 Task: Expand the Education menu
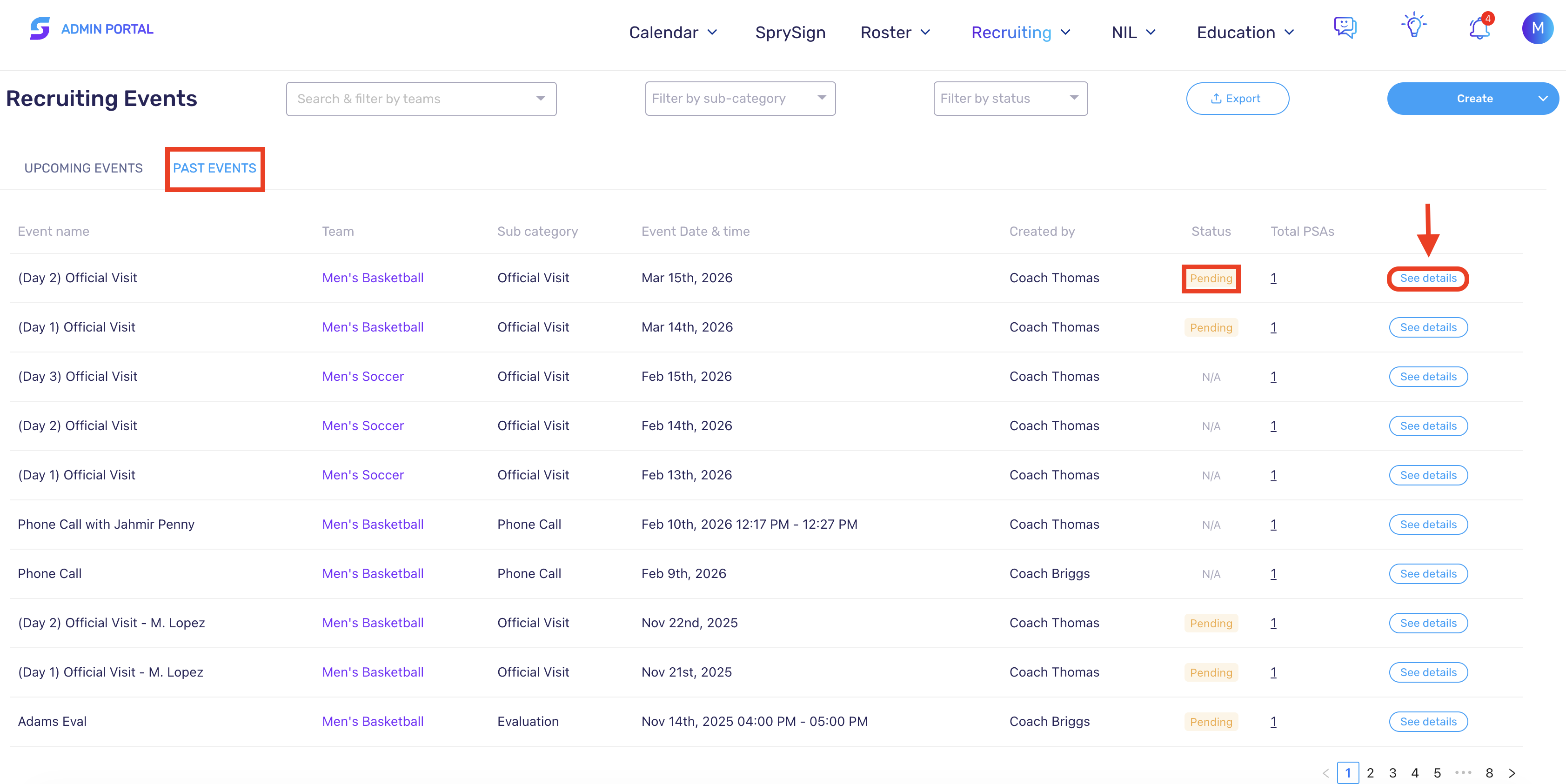click(x=1245, y=32)
